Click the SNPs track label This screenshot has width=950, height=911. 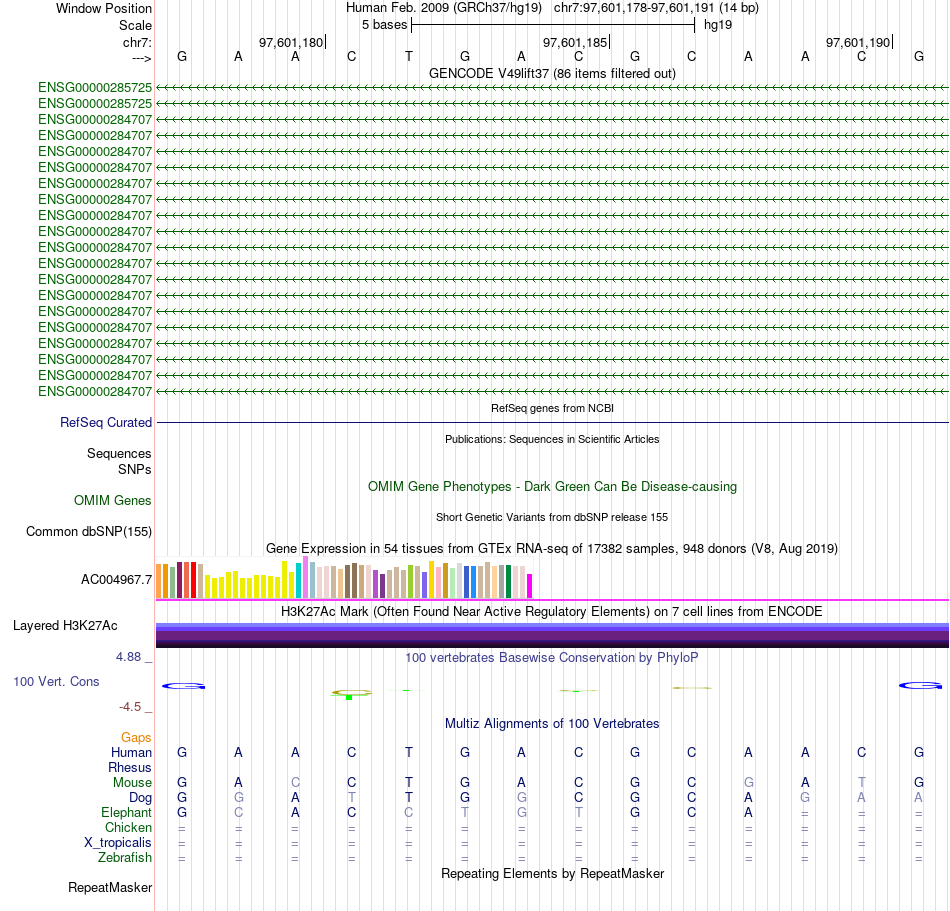tap(135, 469)
